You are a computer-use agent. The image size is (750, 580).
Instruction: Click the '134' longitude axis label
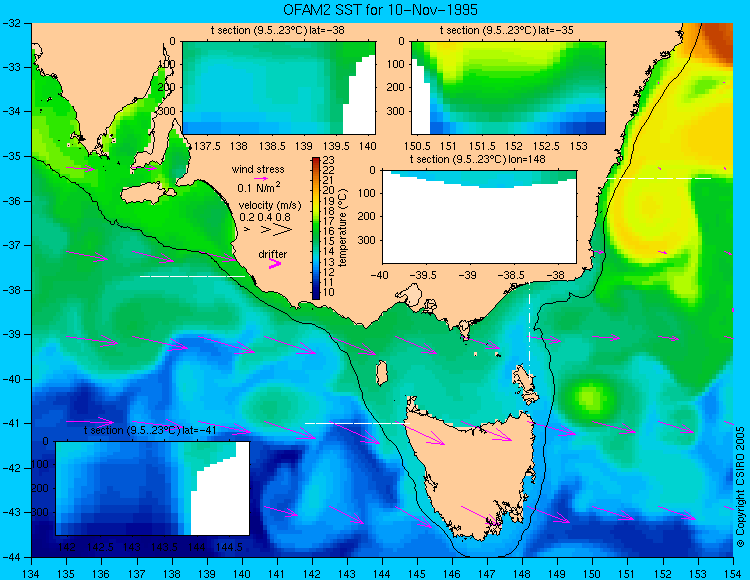point(31,573)
